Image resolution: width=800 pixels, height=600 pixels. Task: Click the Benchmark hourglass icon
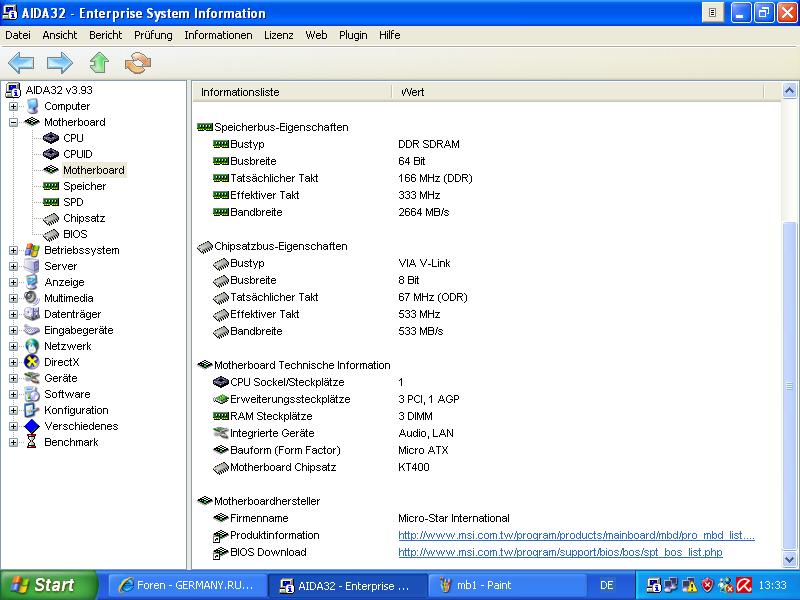click(32, 442)
